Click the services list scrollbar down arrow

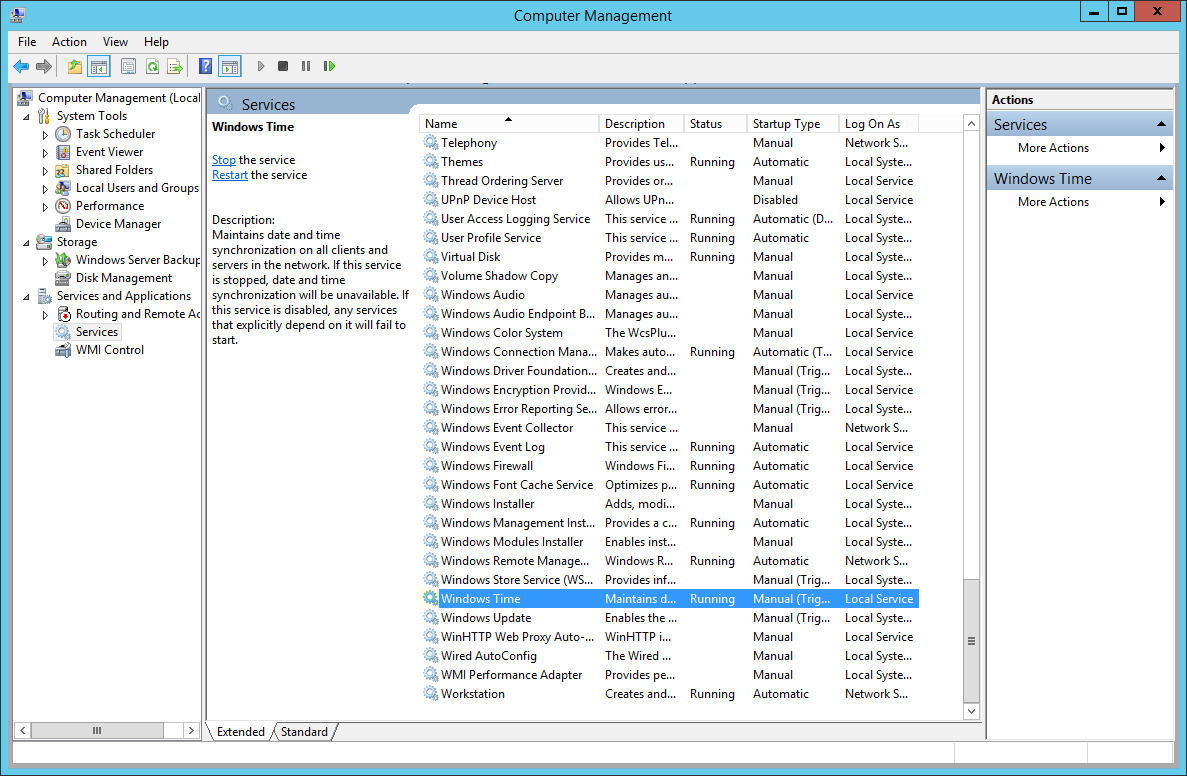[x=971, y=711]
